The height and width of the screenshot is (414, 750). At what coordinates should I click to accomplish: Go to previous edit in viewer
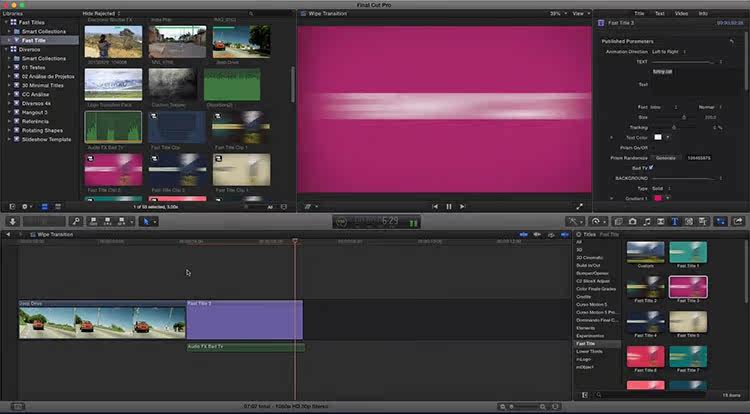(x=435, y=207)
